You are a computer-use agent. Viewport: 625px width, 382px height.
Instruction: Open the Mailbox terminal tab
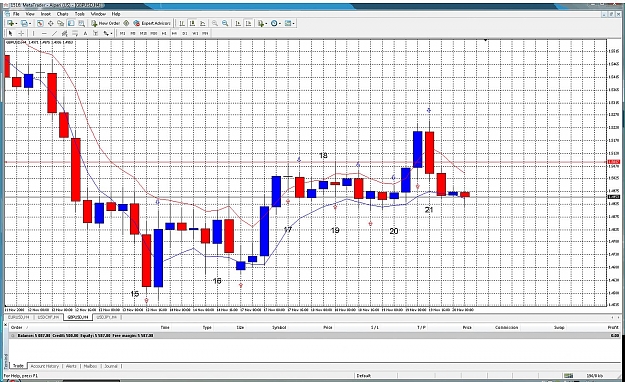(90, 366)
